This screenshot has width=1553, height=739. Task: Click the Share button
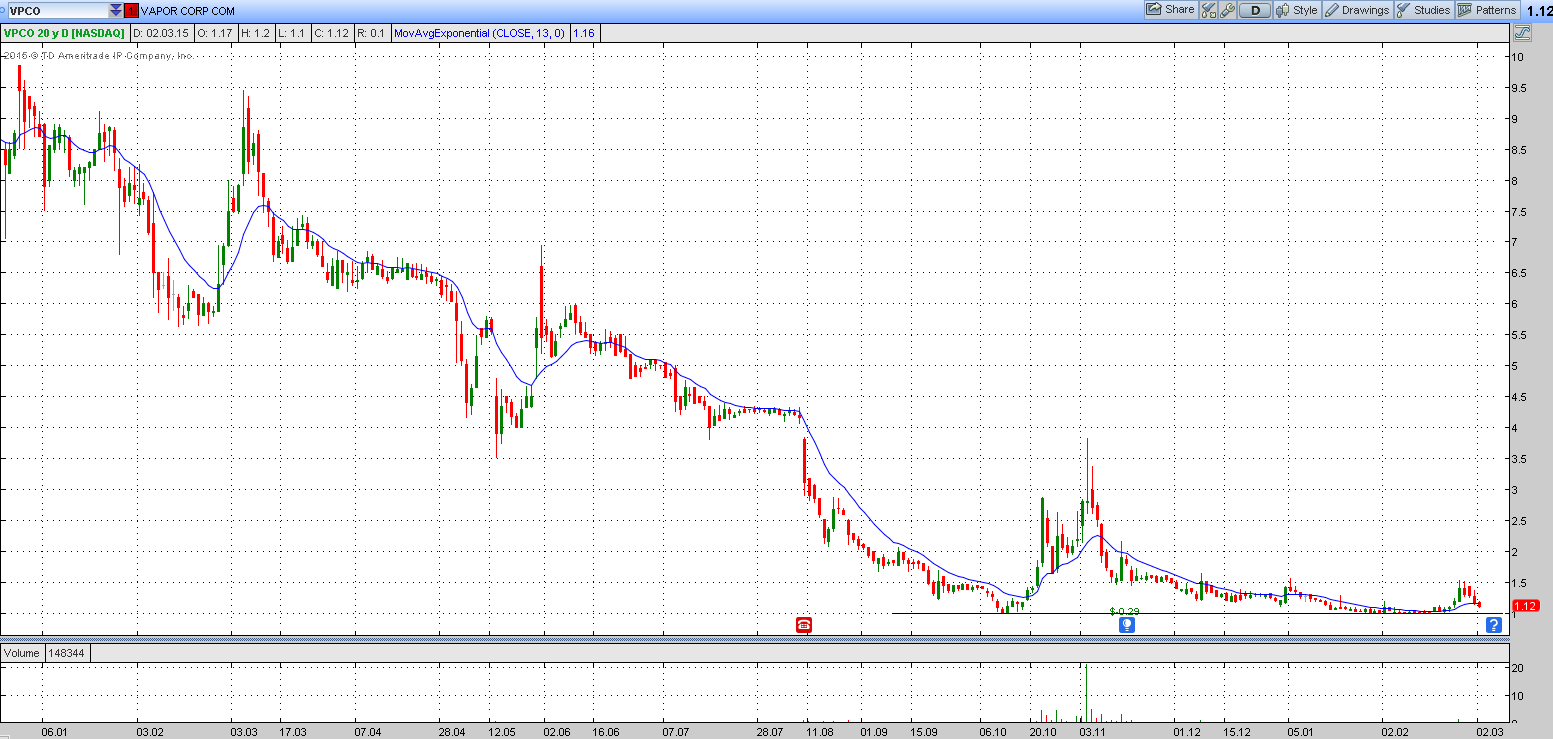[x=1170, y=10]
